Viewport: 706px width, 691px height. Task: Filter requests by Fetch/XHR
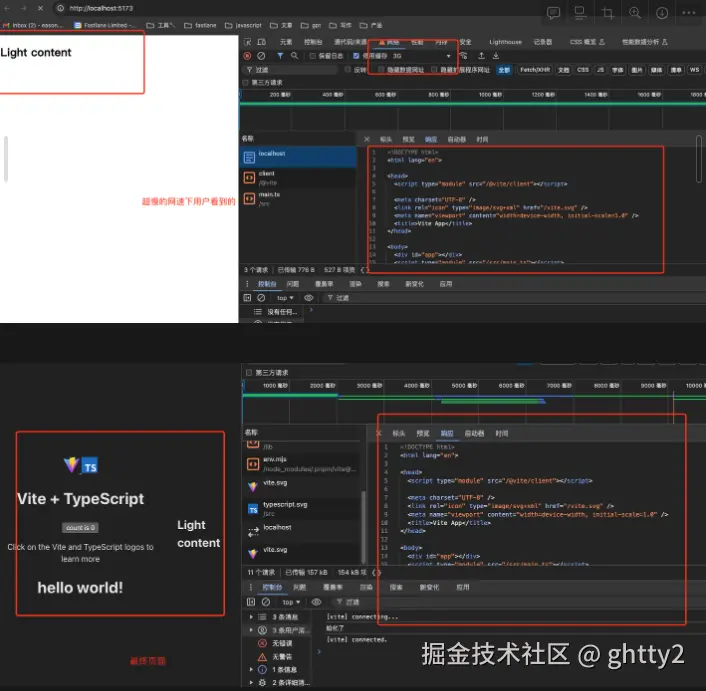[535, 70]
